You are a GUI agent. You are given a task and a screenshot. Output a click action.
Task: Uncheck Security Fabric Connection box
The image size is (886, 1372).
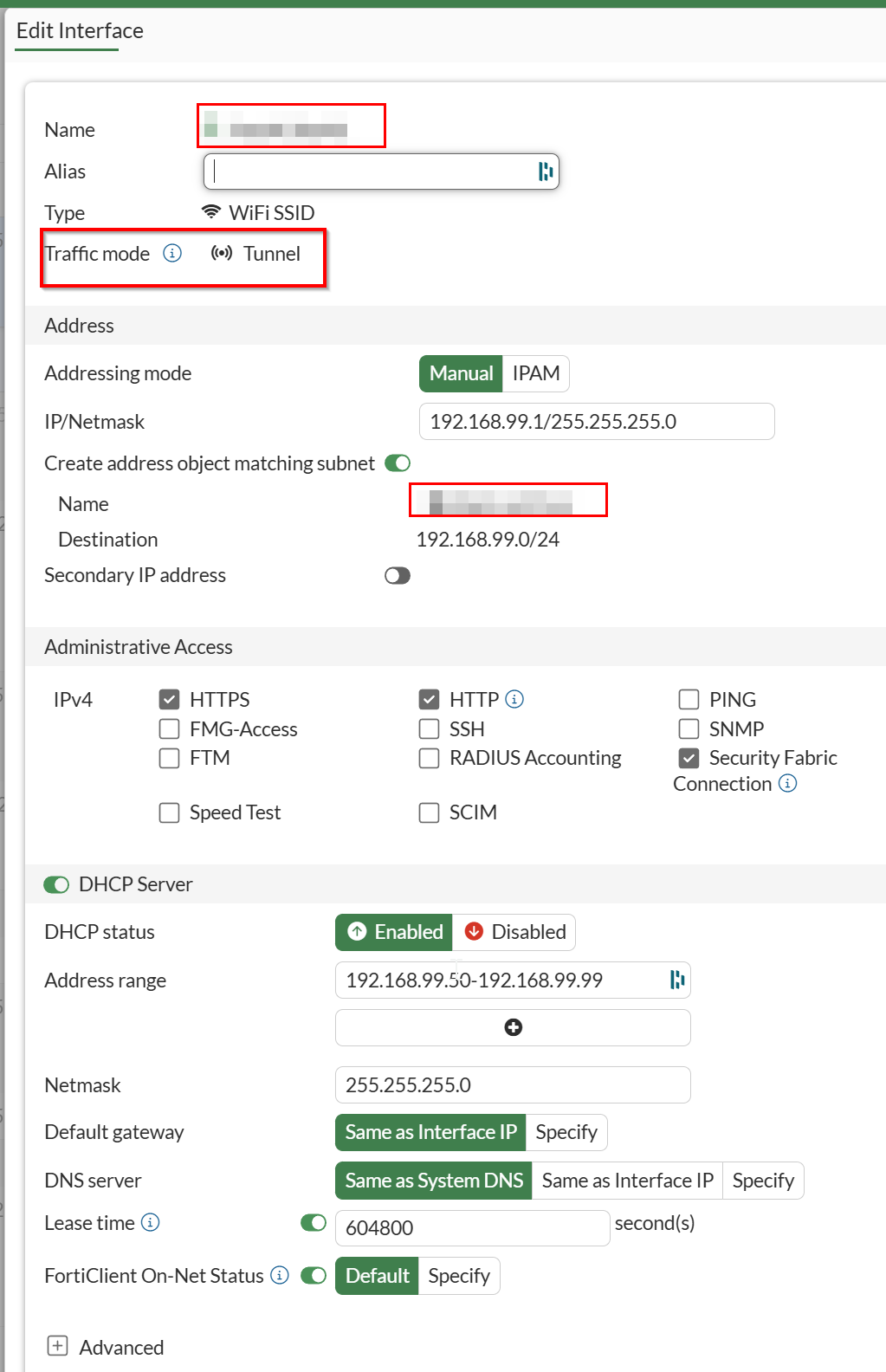689,758
